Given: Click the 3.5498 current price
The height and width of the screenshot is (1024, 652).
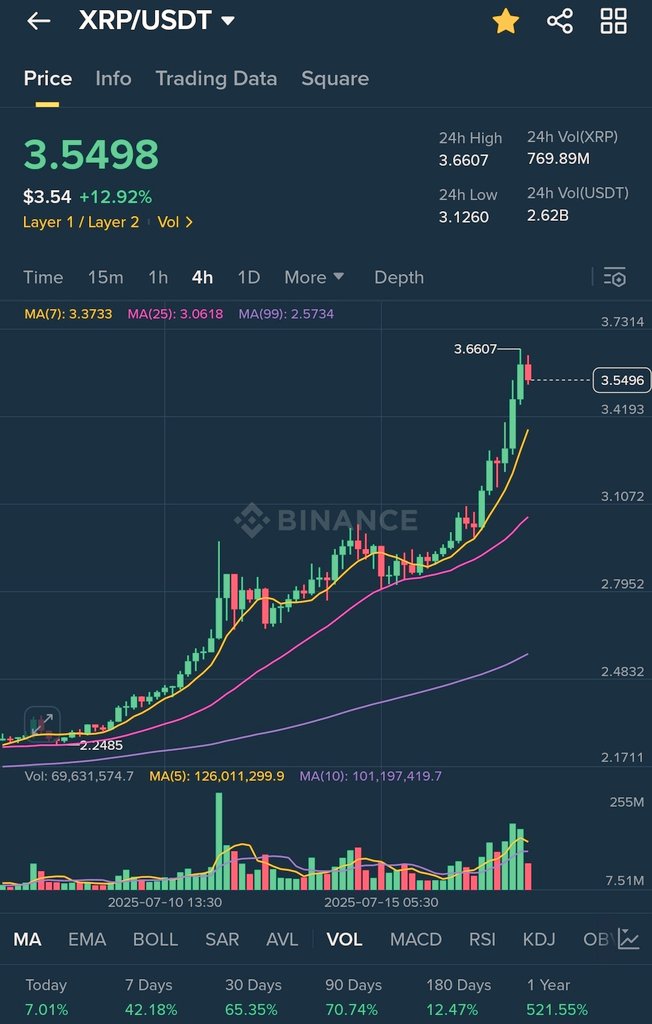Looking at the screenshot, I should [91, 155].
